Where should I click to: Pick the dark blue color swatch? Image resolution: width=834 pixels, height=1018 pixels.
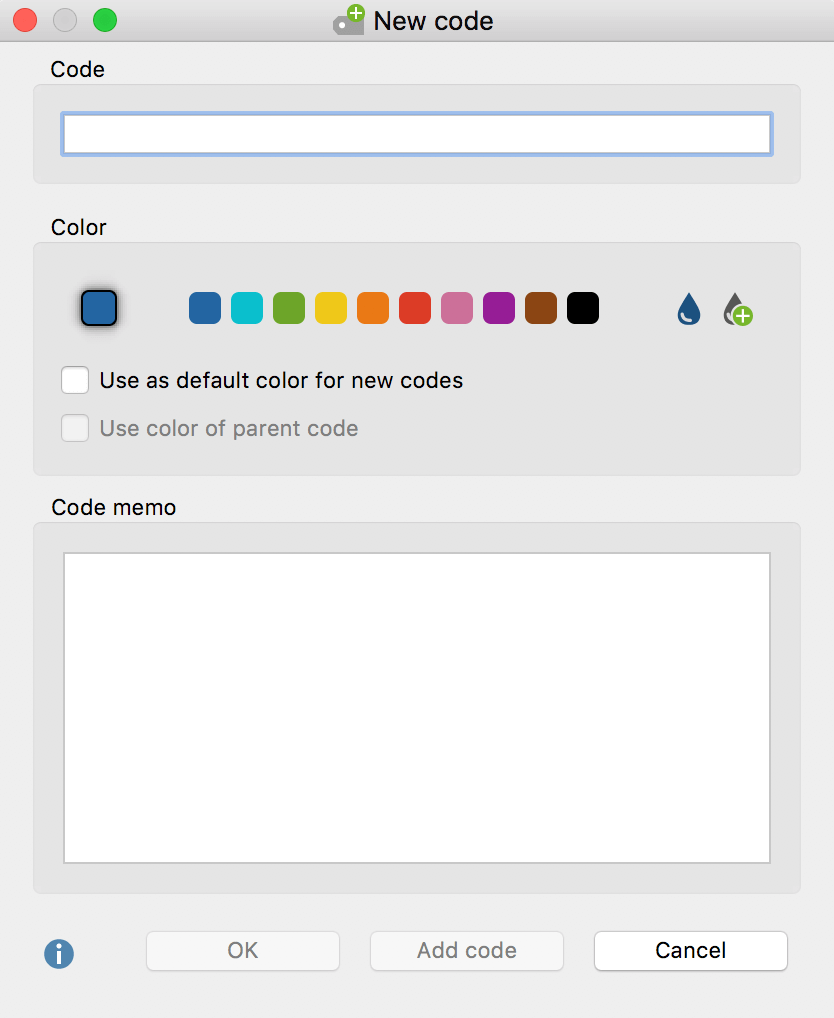pyautogui.click(x=205, y=308)
